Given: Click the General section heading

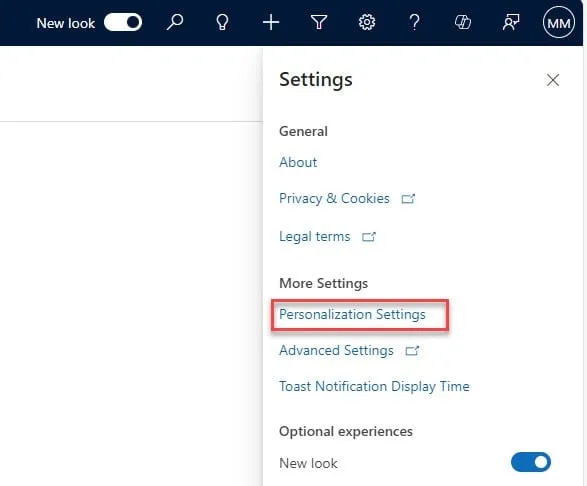Looking at the screenshot, I should click(303, 131).
